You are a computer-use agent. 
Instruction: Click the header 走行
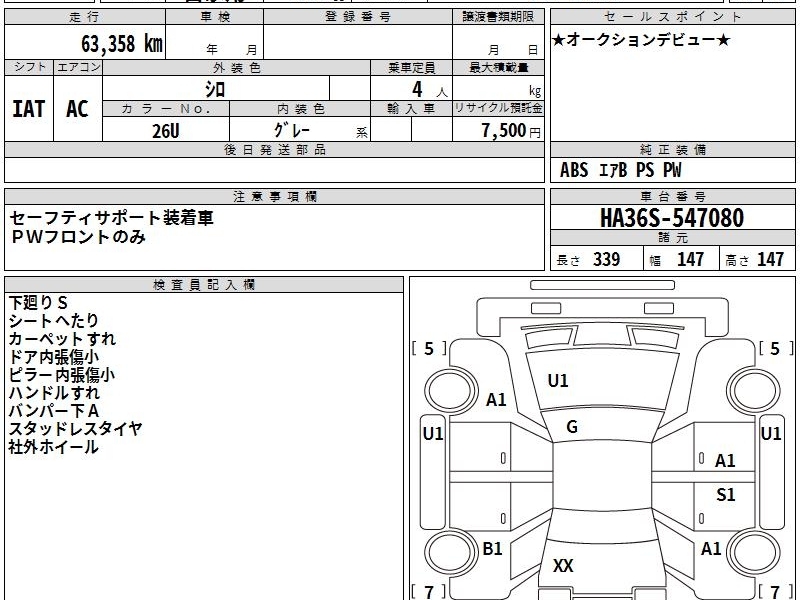click(84, 17)
